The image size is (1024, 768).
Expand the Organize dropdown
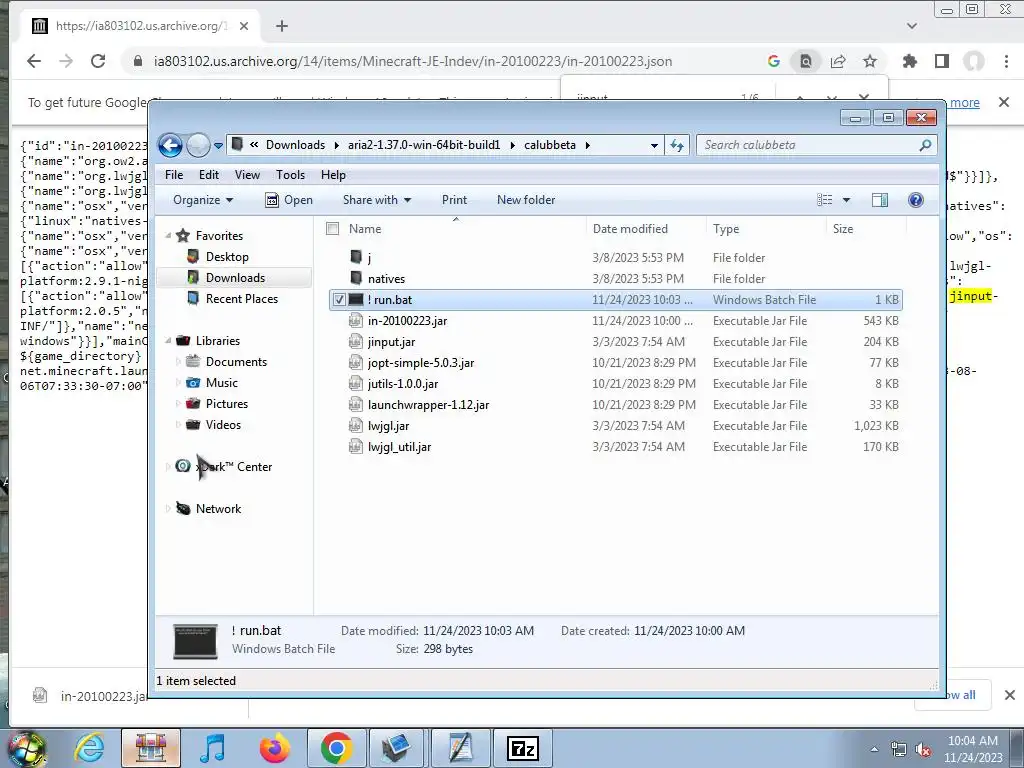point(202,200)
